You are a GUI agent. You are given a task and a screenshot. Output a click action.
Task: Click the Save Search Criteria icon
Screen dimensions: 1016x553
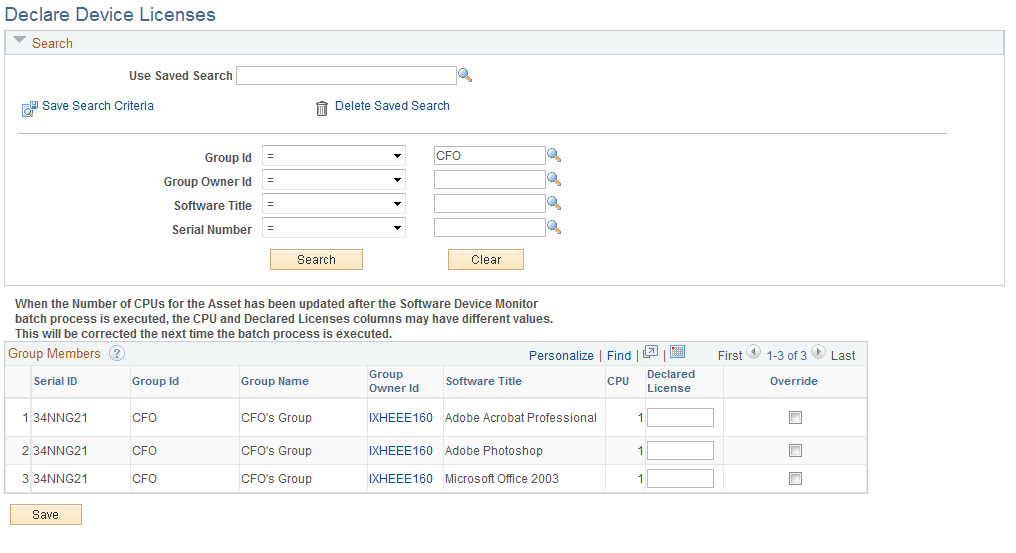30,109
